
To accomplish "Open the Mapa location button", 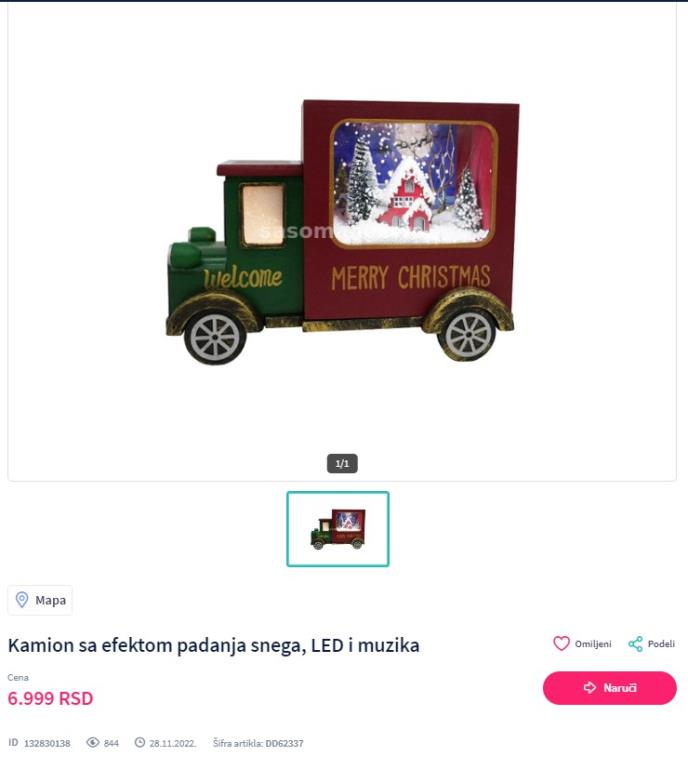I will tap(40, 600).
